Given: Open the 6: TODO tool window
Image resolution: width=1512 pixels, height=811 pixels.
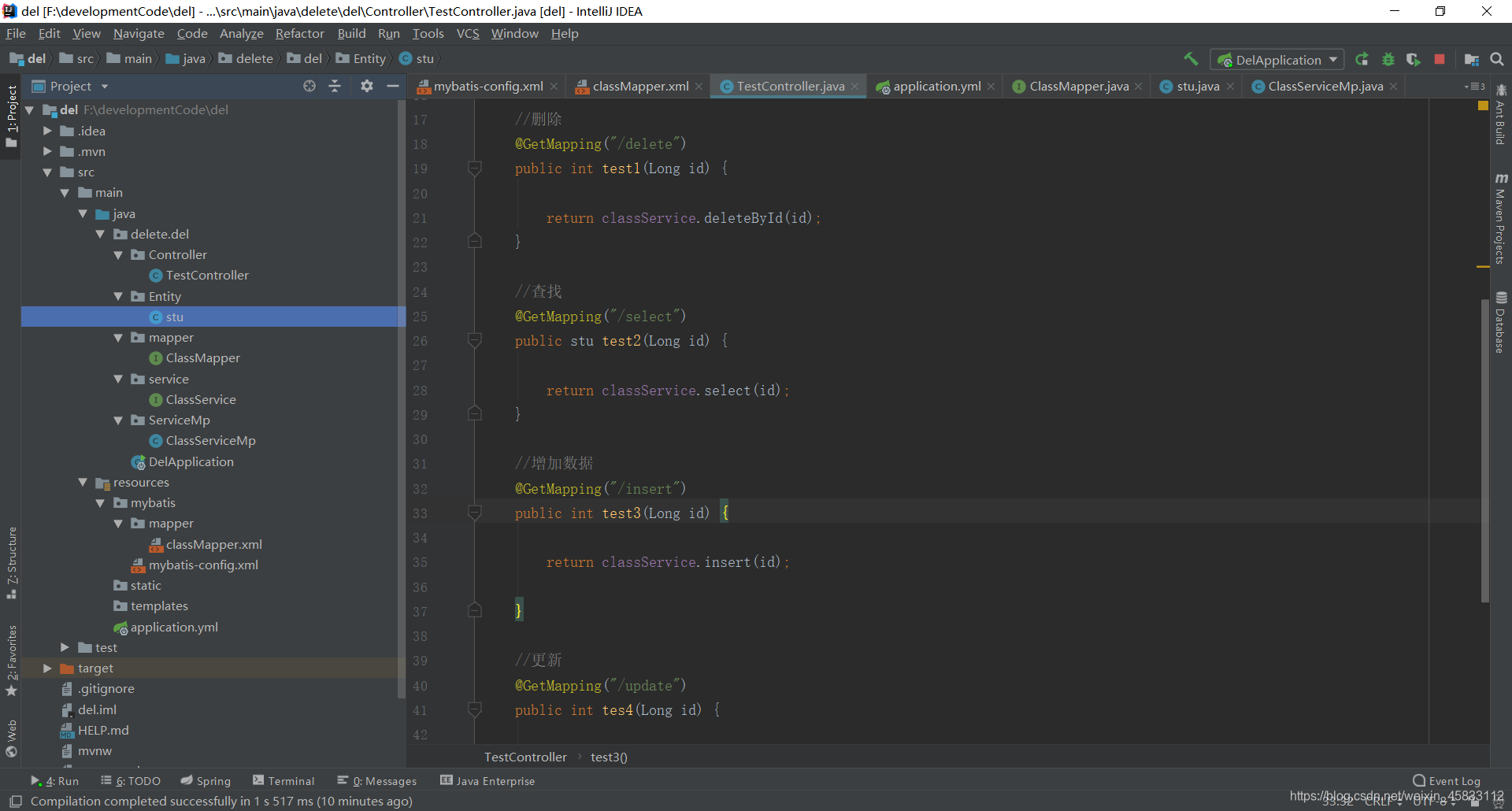Looking at the screenshot, I should pos(130,781).
